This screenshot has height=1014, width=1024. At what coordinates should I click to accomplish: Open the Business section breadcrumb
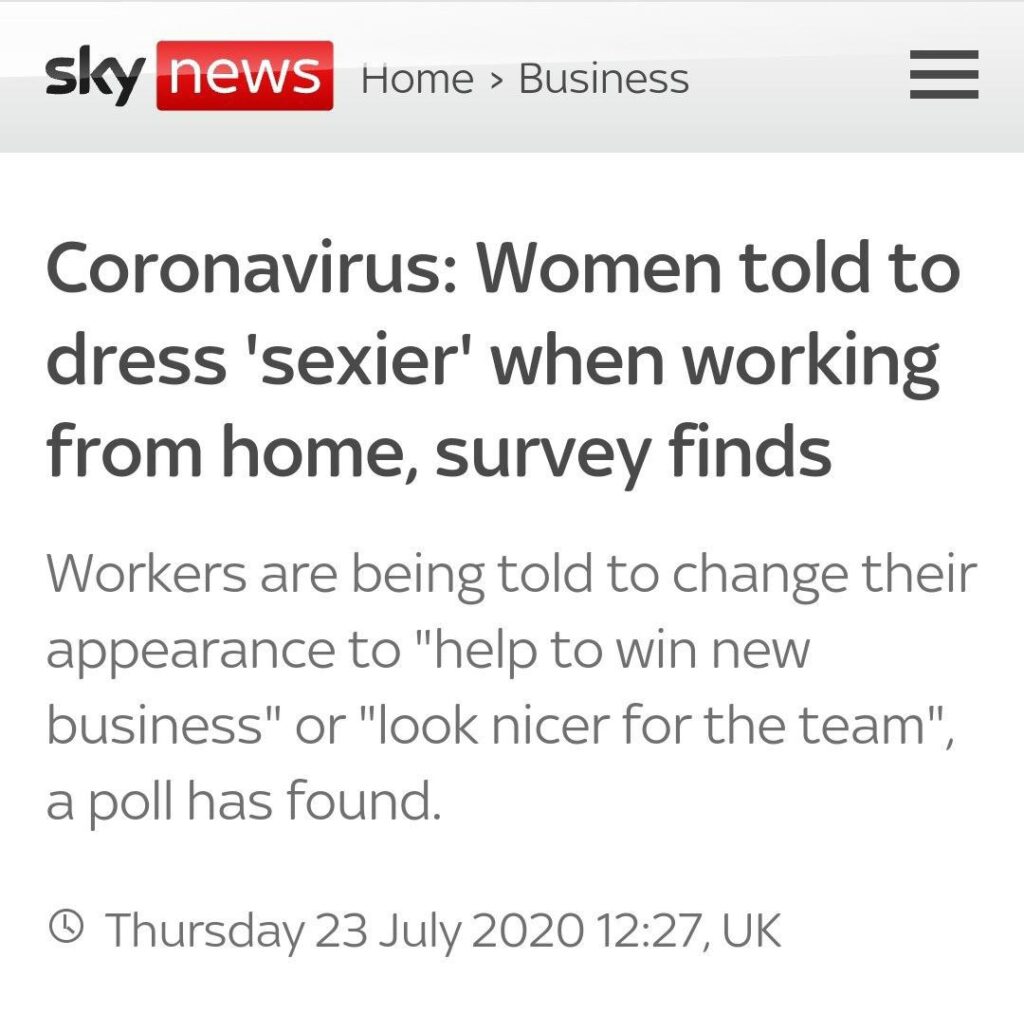click(603, 79)
